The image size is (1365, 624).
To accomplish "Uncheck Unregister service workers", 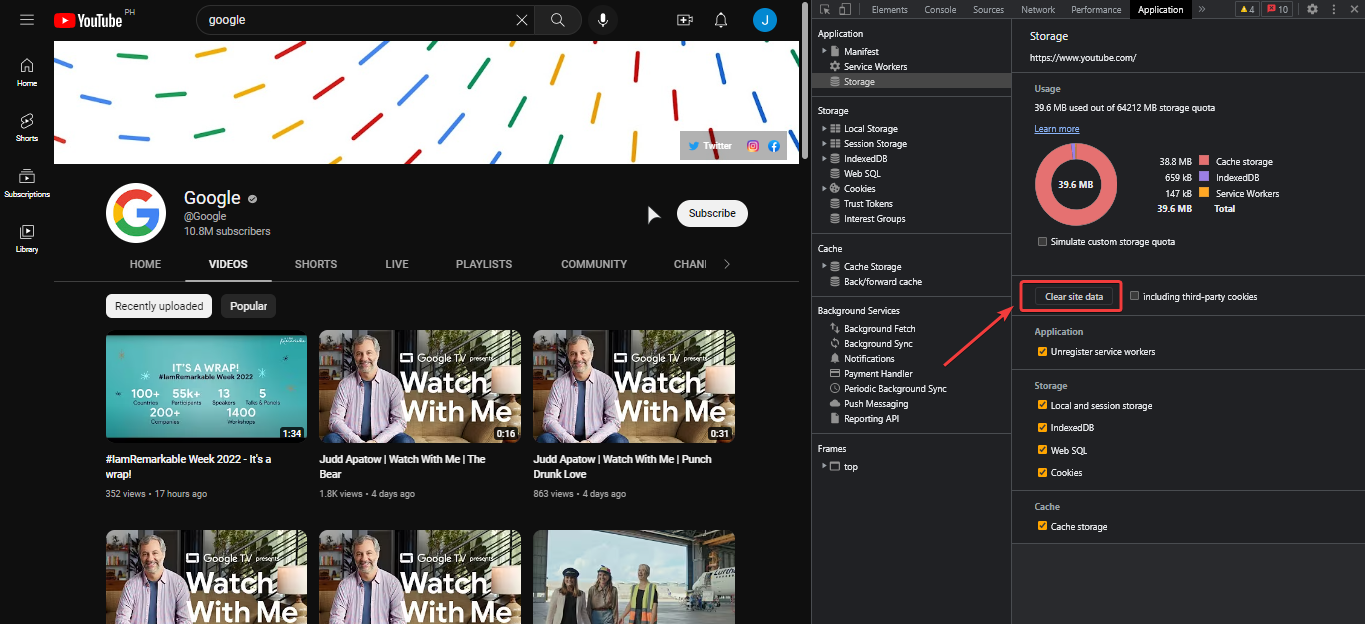I will [x=1043, y=352].
